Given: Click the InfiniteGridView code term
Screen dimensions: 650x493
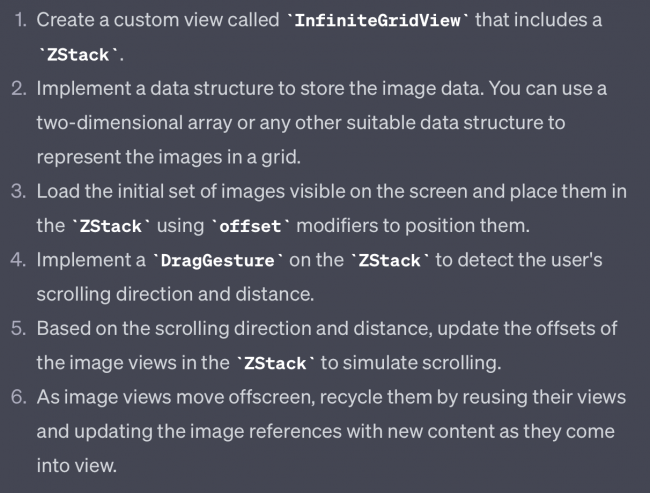Looking at the screenshot, I should [377, 20].
